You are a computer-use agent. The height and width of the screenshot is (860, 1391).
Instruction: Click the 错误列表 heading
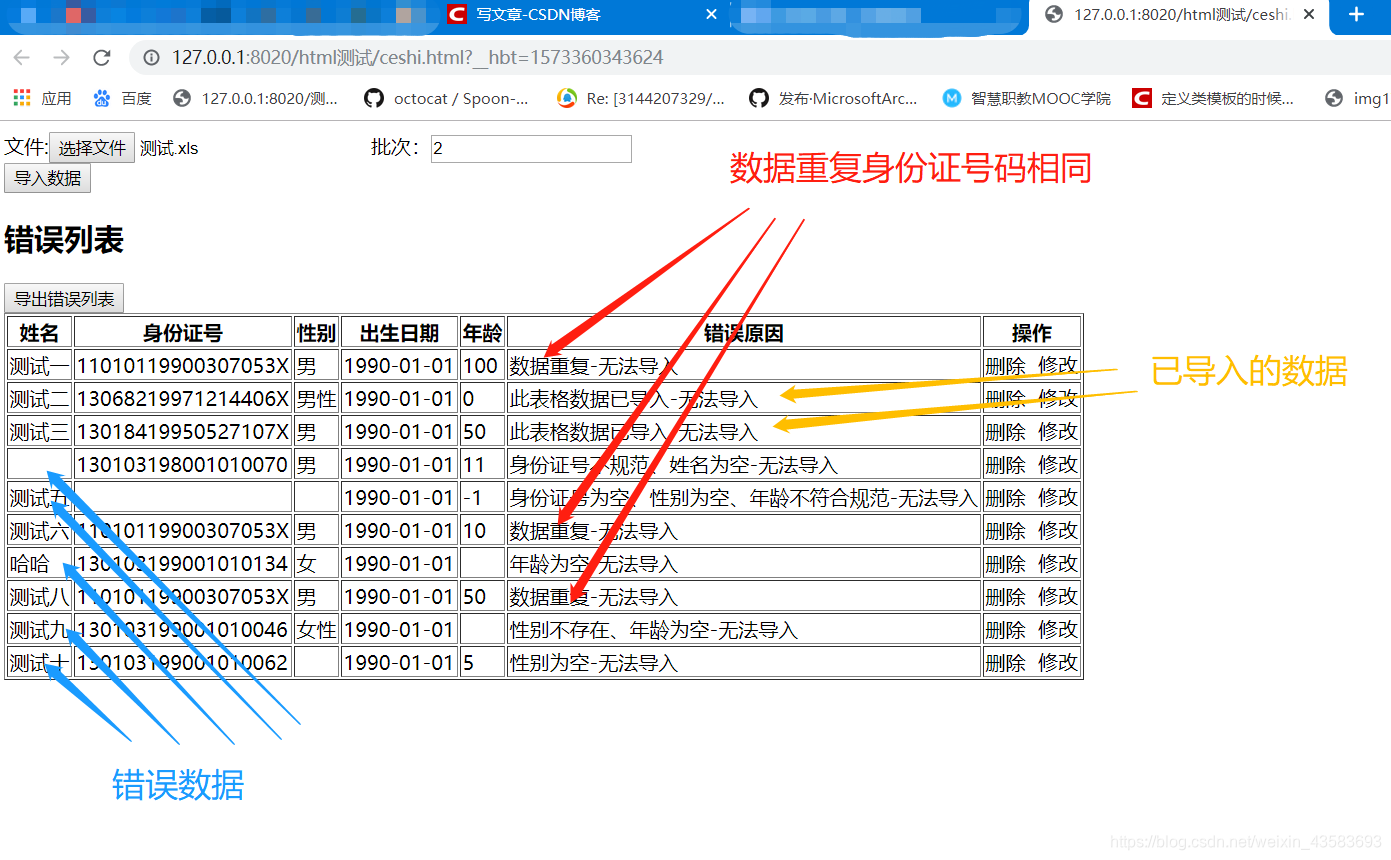click(x=64, y=241)
